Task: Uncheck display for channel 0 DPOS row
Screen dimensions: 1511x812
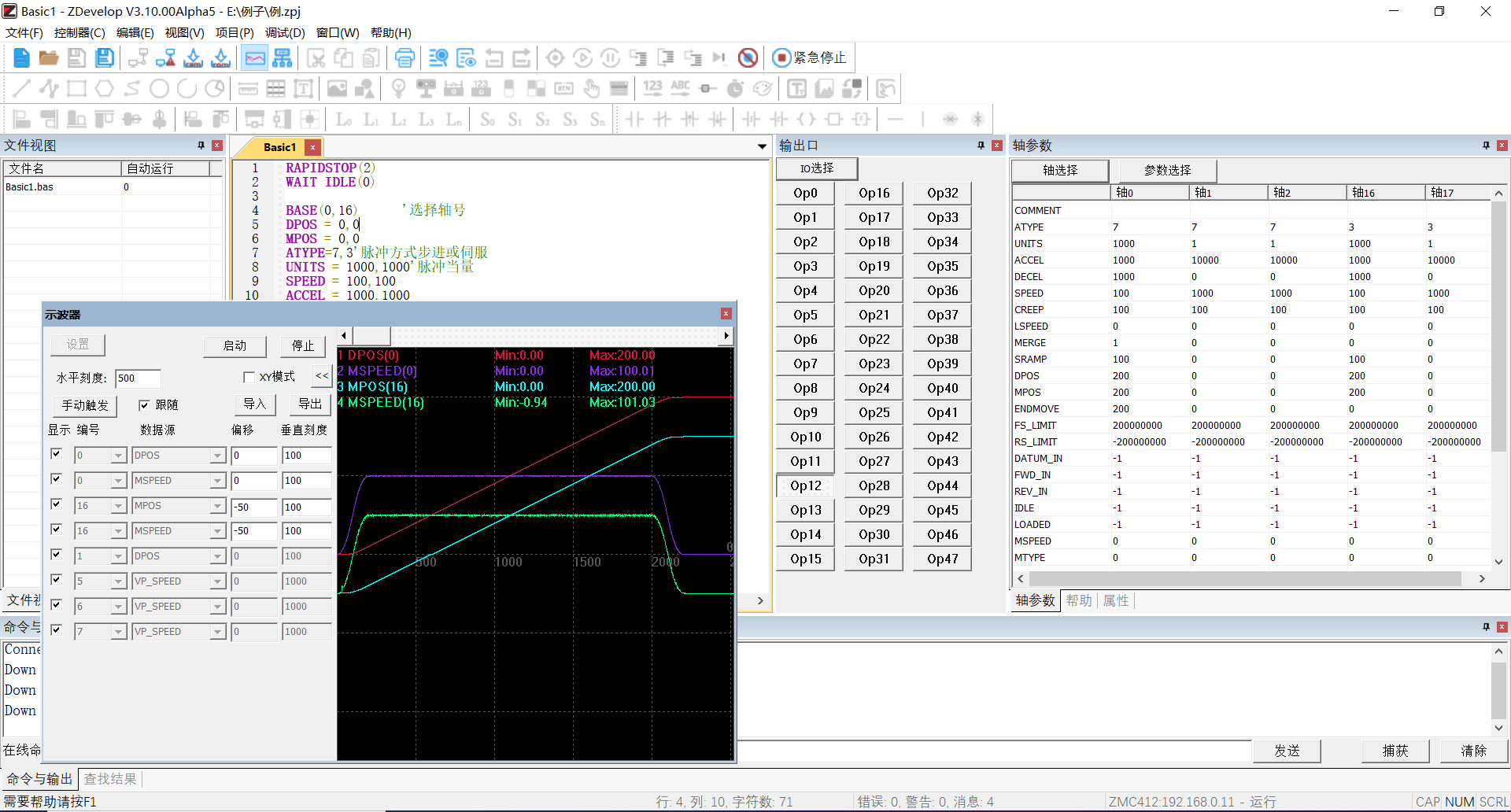Action: (56, 454)
